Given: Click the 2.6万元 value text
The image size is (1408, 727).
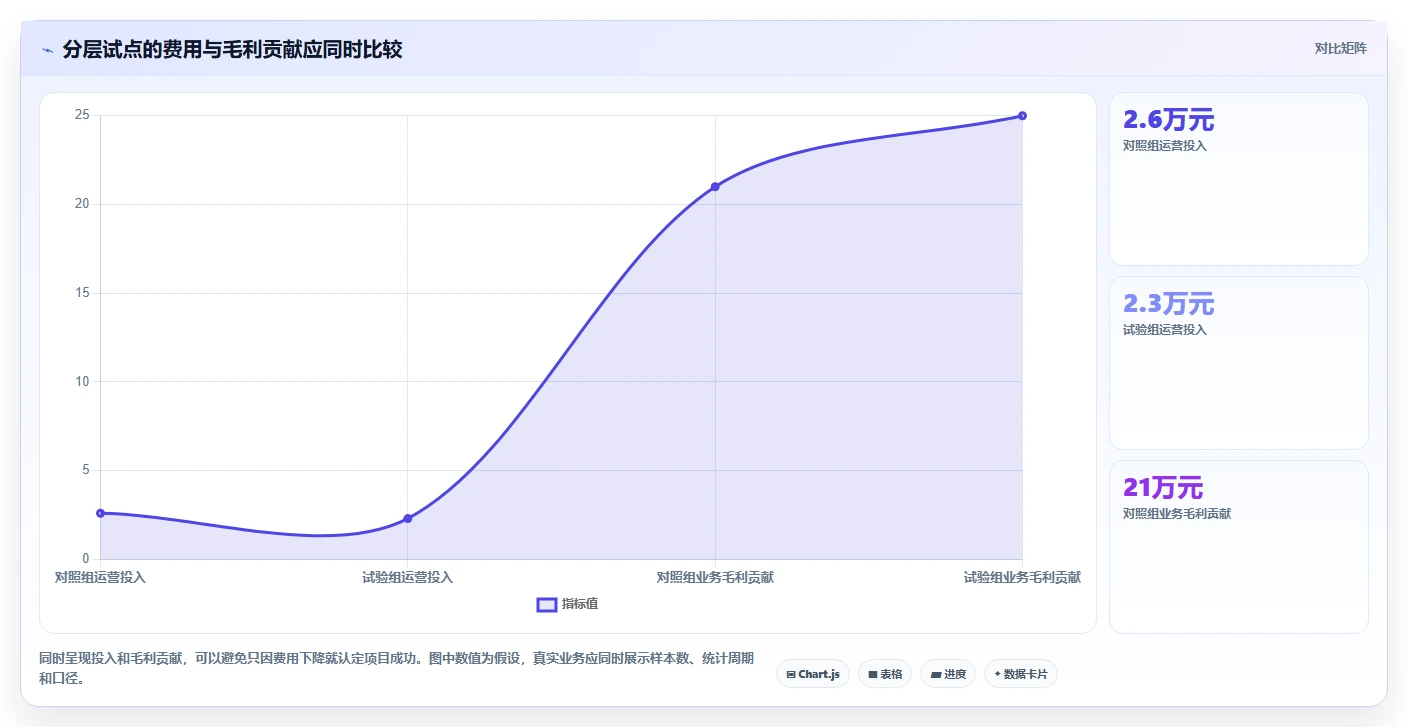Looking at the screenshot, I should pos(1168,120).
